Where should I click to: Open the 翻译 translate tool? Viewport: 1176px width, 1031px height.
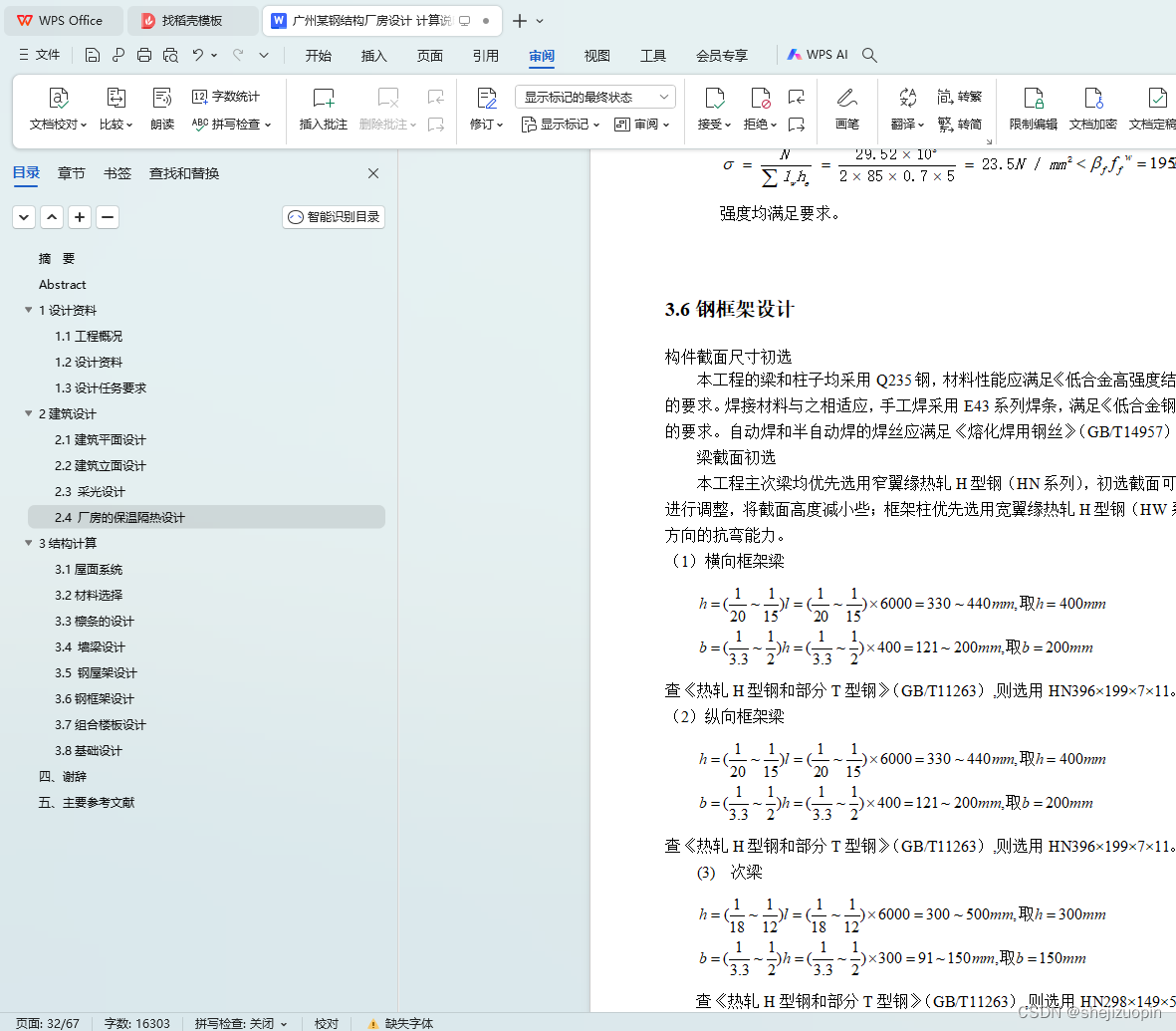point(907,110)
